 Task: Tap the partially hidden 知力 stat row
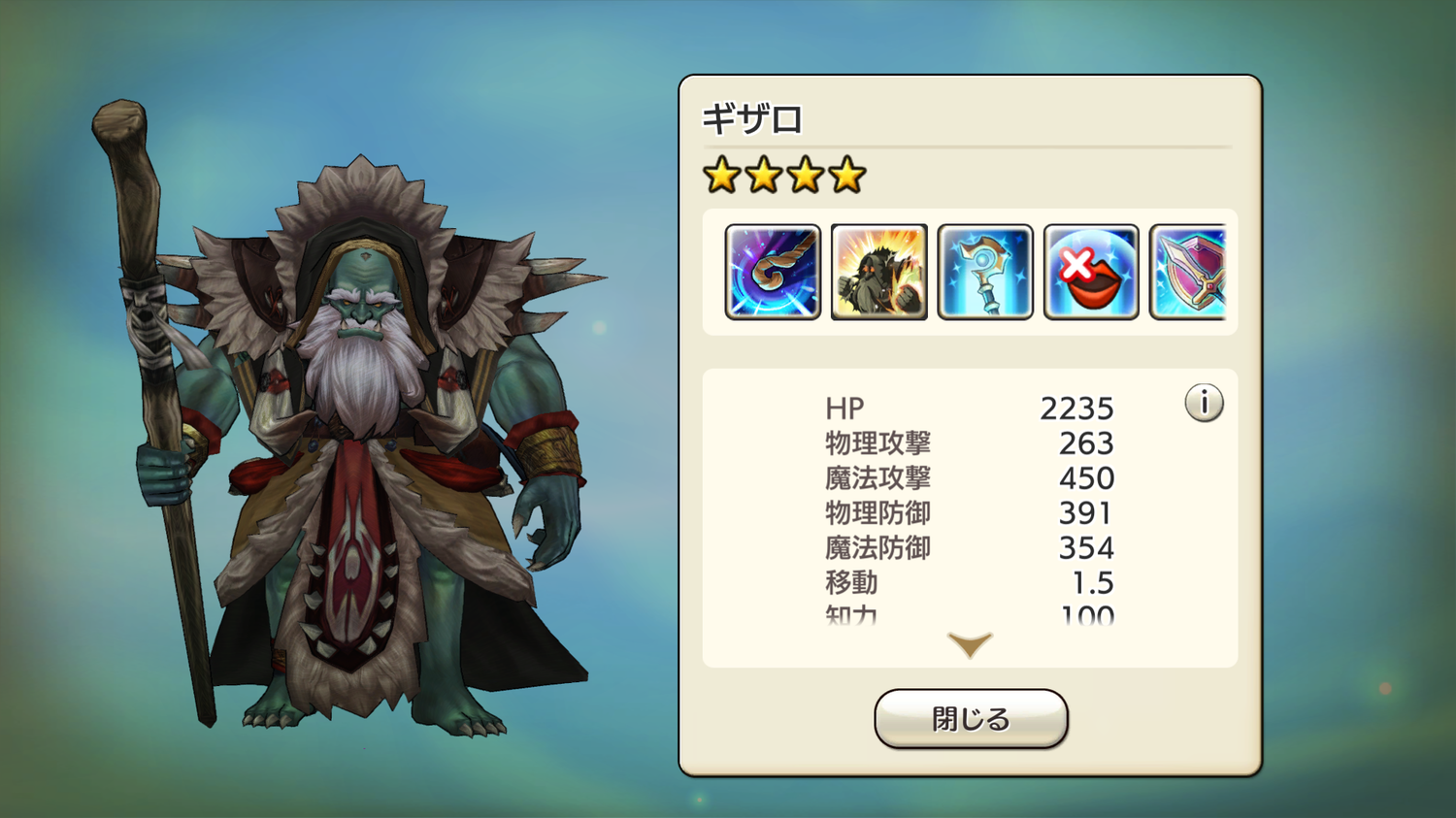click(970, 614)
